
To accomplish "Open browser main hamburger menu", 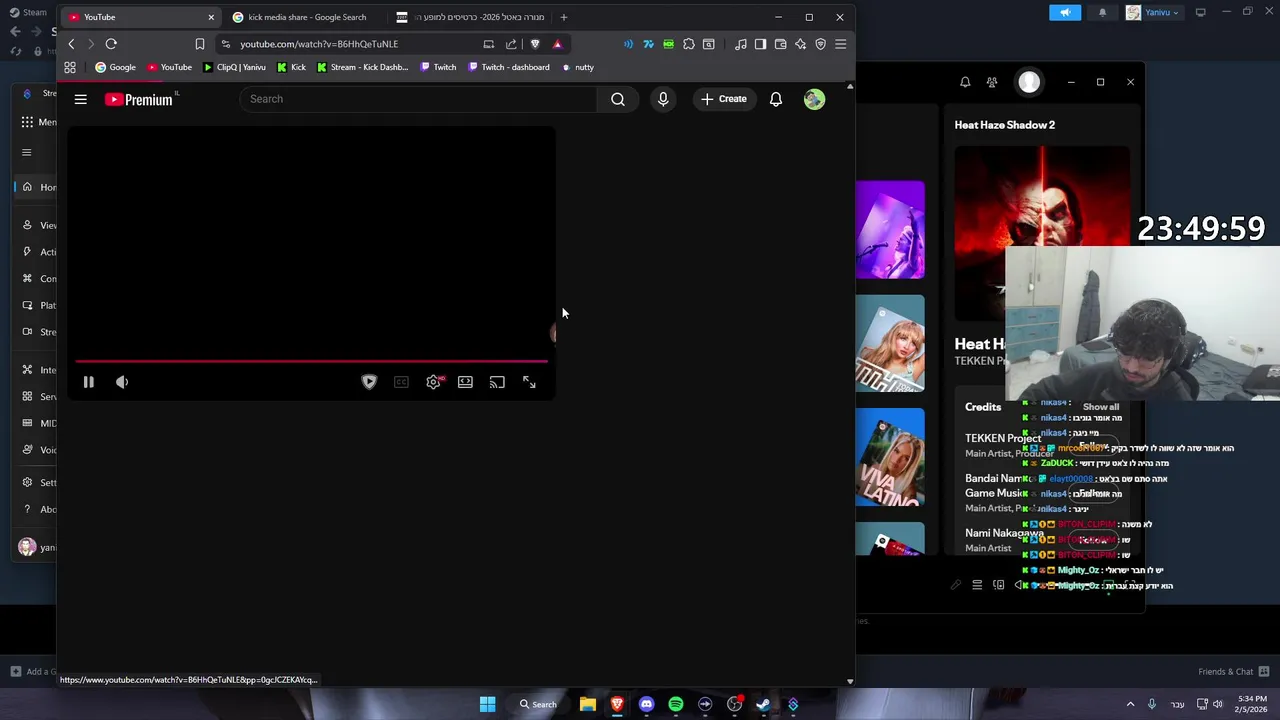I will point(840,44).
